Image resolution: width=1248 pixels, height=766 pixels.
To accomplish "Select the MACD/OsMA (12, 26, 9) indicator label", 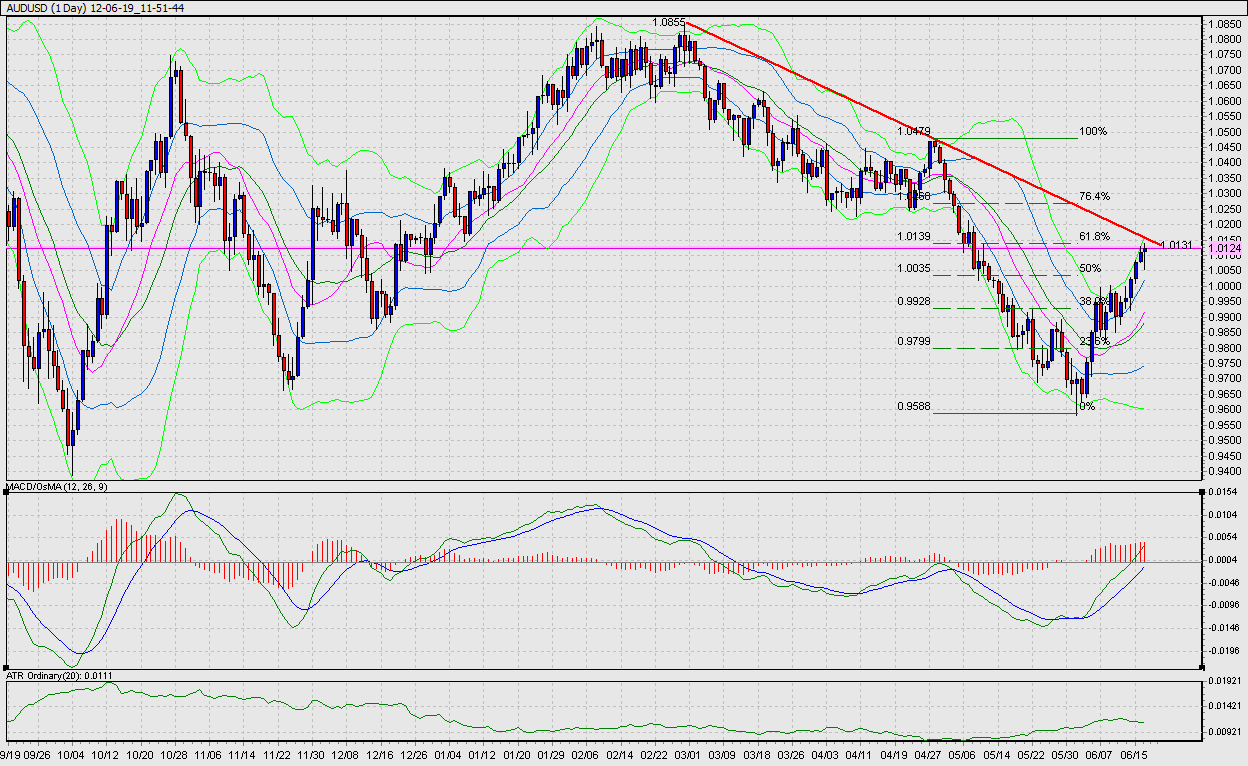I will pos(57,487).
